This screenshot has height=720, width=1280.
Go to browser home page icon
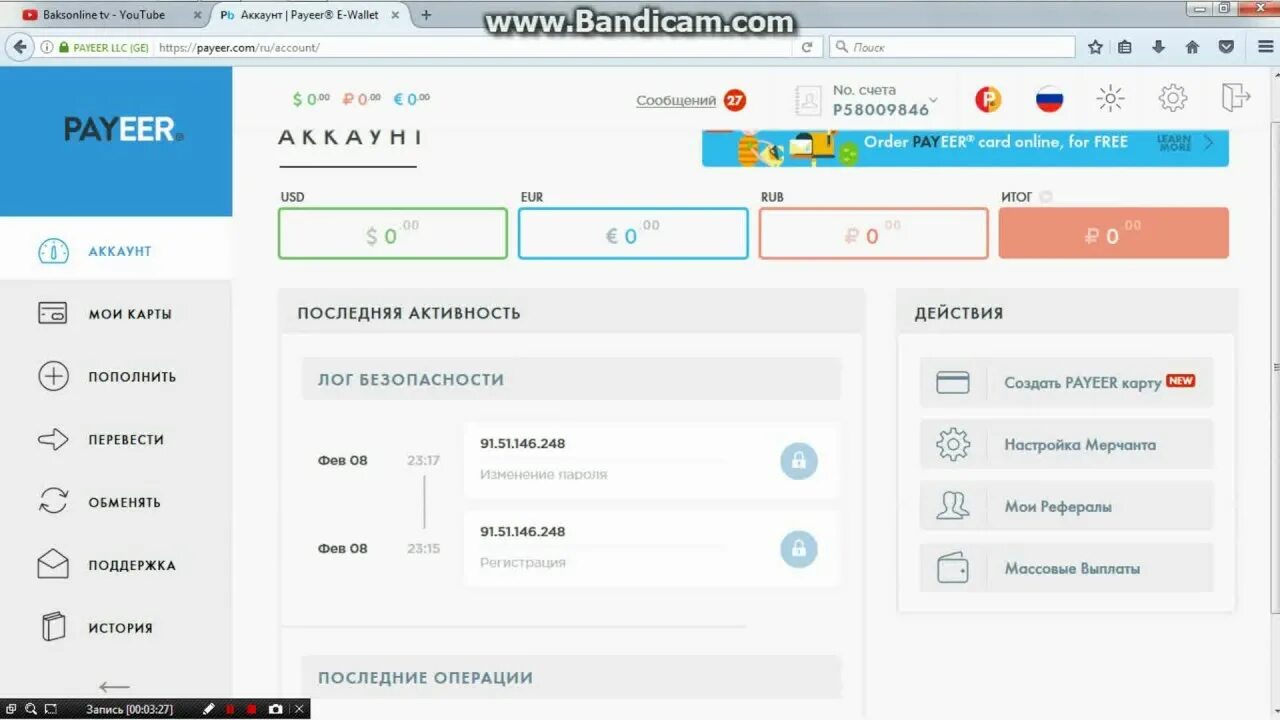(x=1192, y=47)
